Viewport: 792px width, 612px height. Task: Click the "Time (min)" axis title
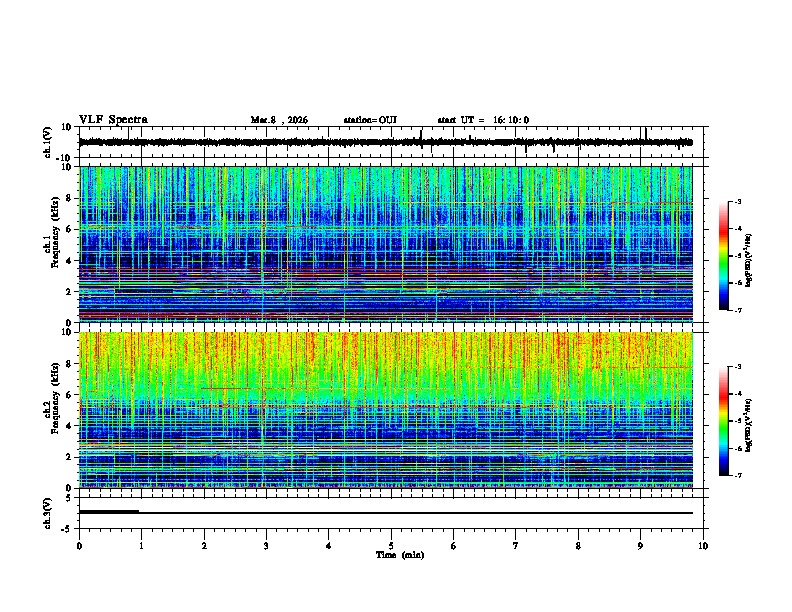coord(400,555)
